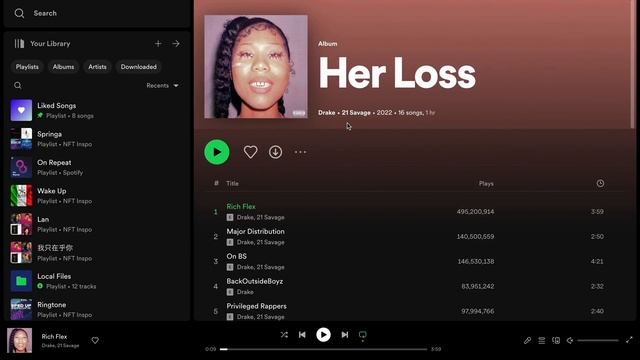Click play count 495,200,914

[475, 211]
